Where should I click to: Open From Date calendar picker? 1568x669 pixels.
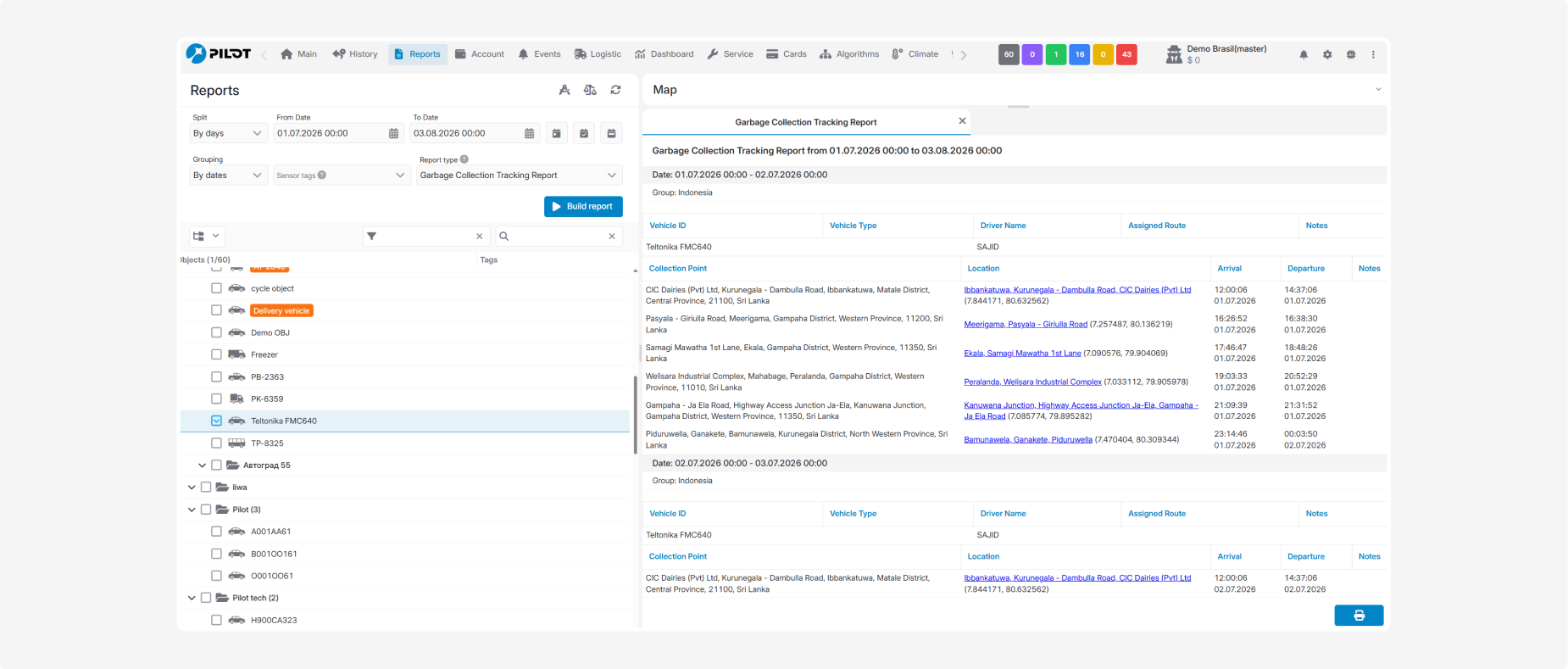pos(393,133)
